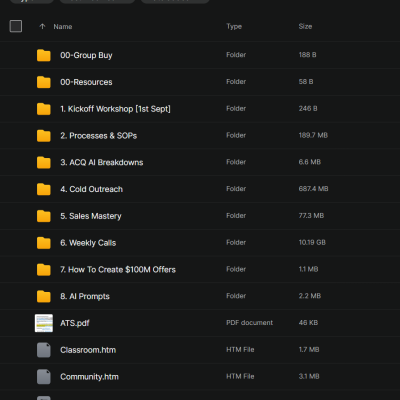Viewport: 400px width, 400px height.
Task: Click the Cold Outreach folder icon
Action: pos(44,189)
